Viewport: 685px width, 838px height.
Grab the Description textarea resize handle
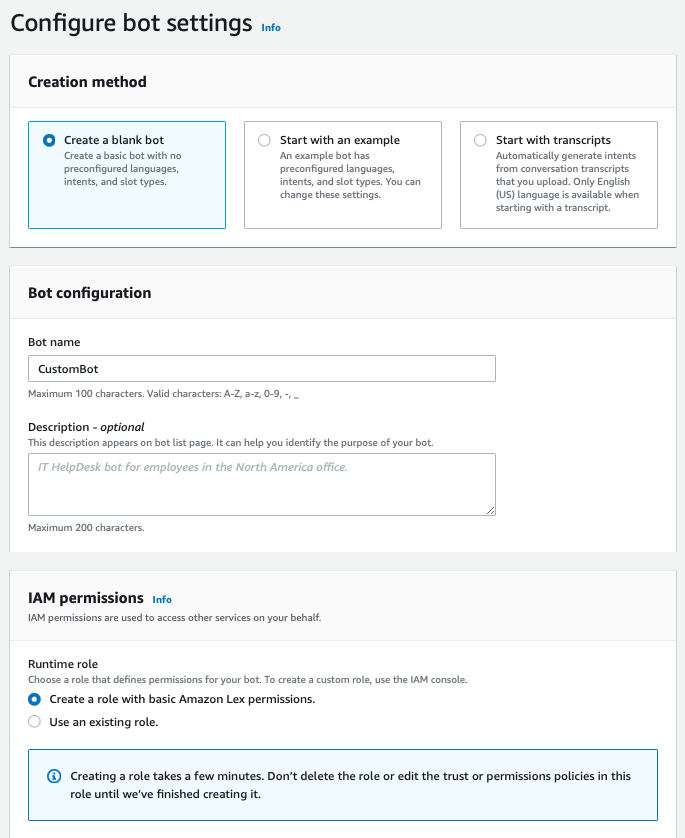(490, 509)
